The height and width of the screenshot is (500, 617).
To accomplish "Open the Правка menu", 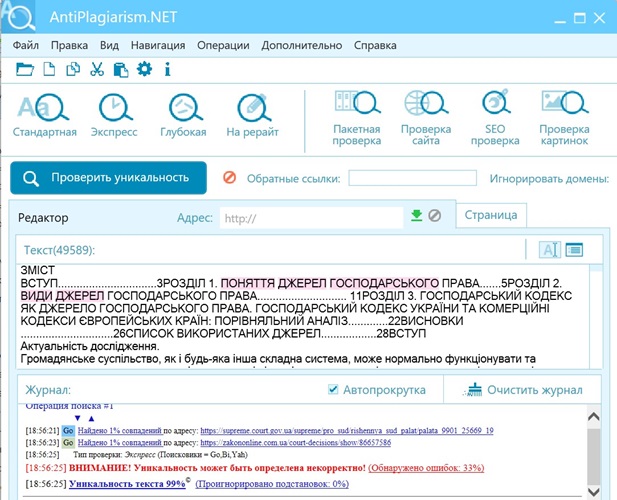I will coord(69,45).
